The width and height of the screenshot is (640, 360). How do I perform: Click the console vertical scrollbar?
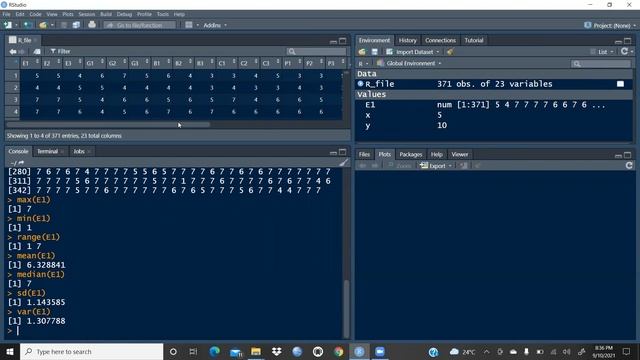(x=346, y=309)
